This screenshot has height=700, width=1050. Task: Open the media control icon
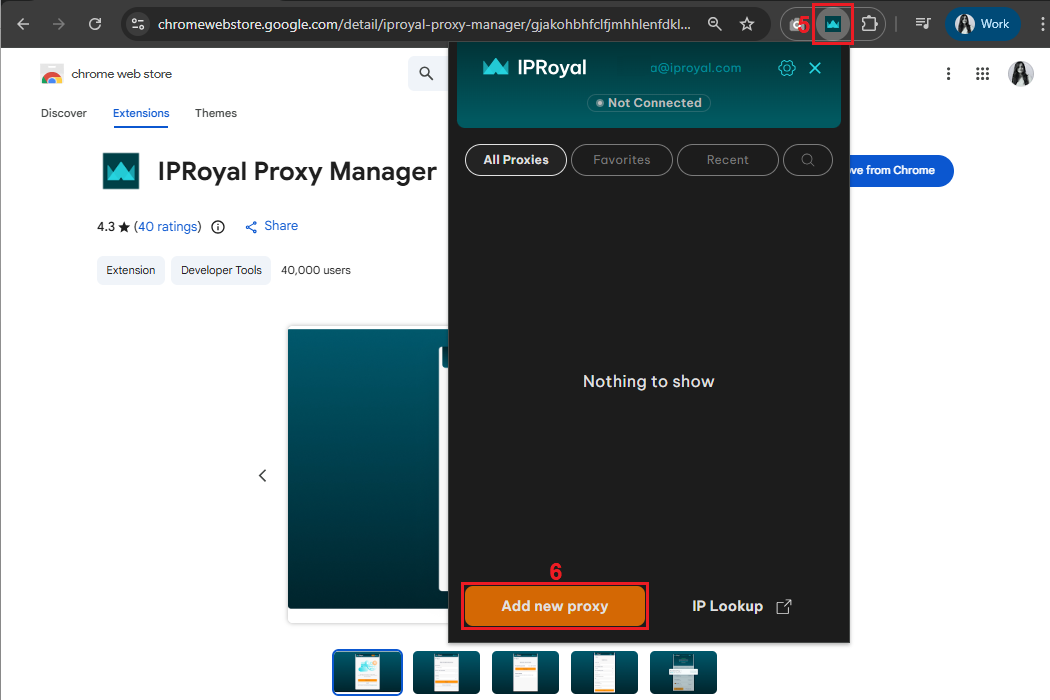(x=923, y=24)
